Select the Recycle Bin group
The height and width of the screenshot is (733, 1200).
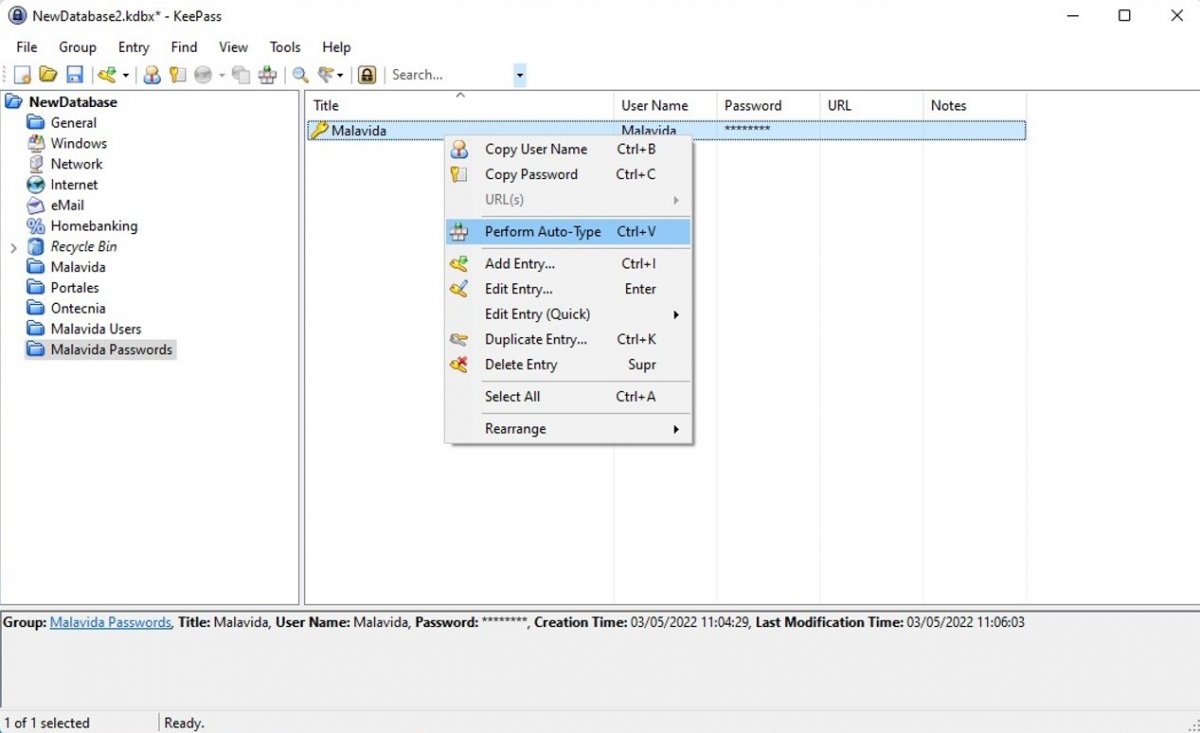point(83,246)
